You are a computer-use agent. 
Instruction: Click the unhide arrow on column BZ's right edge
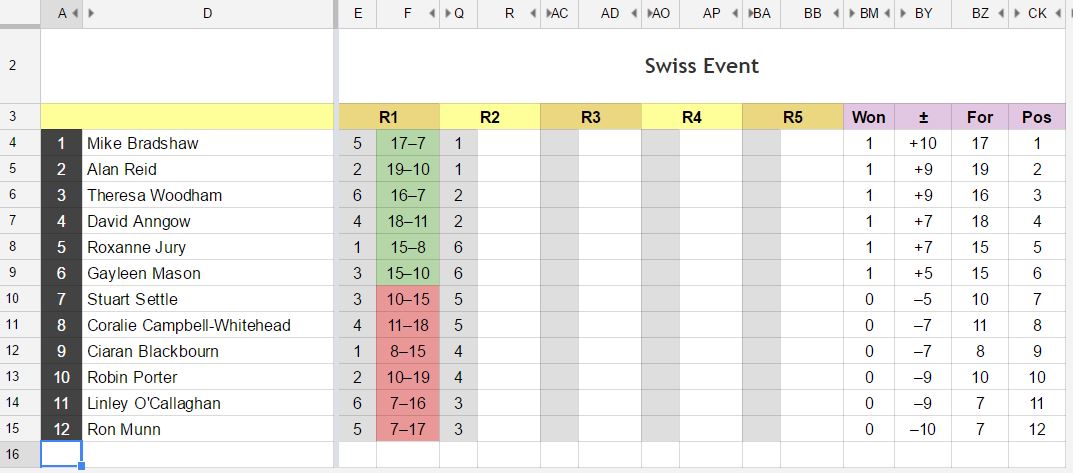[x=1004, y=13]
